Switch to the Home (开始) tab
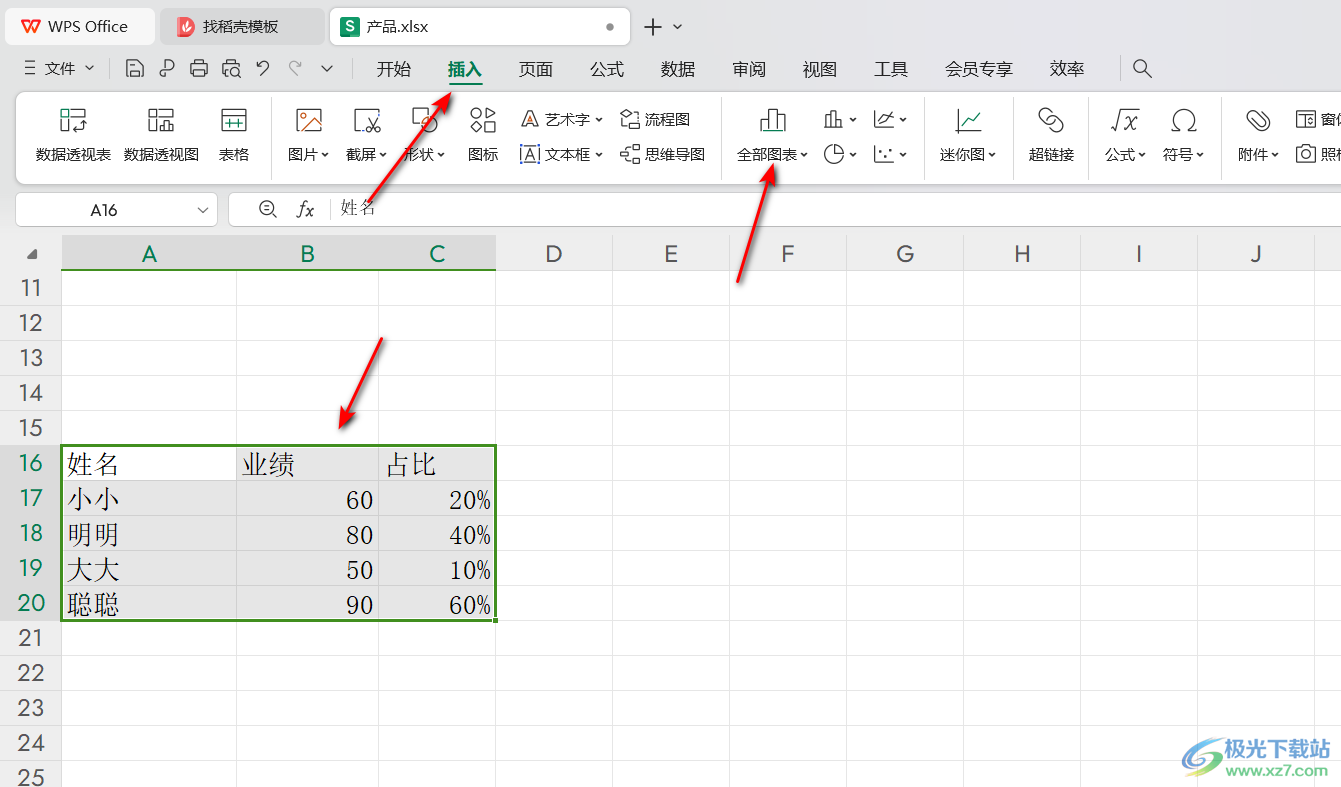 tap(394, 69)
